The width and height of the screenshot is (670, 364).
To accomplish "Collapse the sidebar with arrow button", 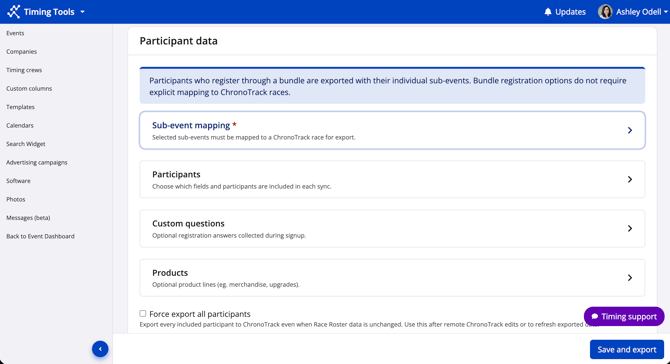I will click(100, 349).
